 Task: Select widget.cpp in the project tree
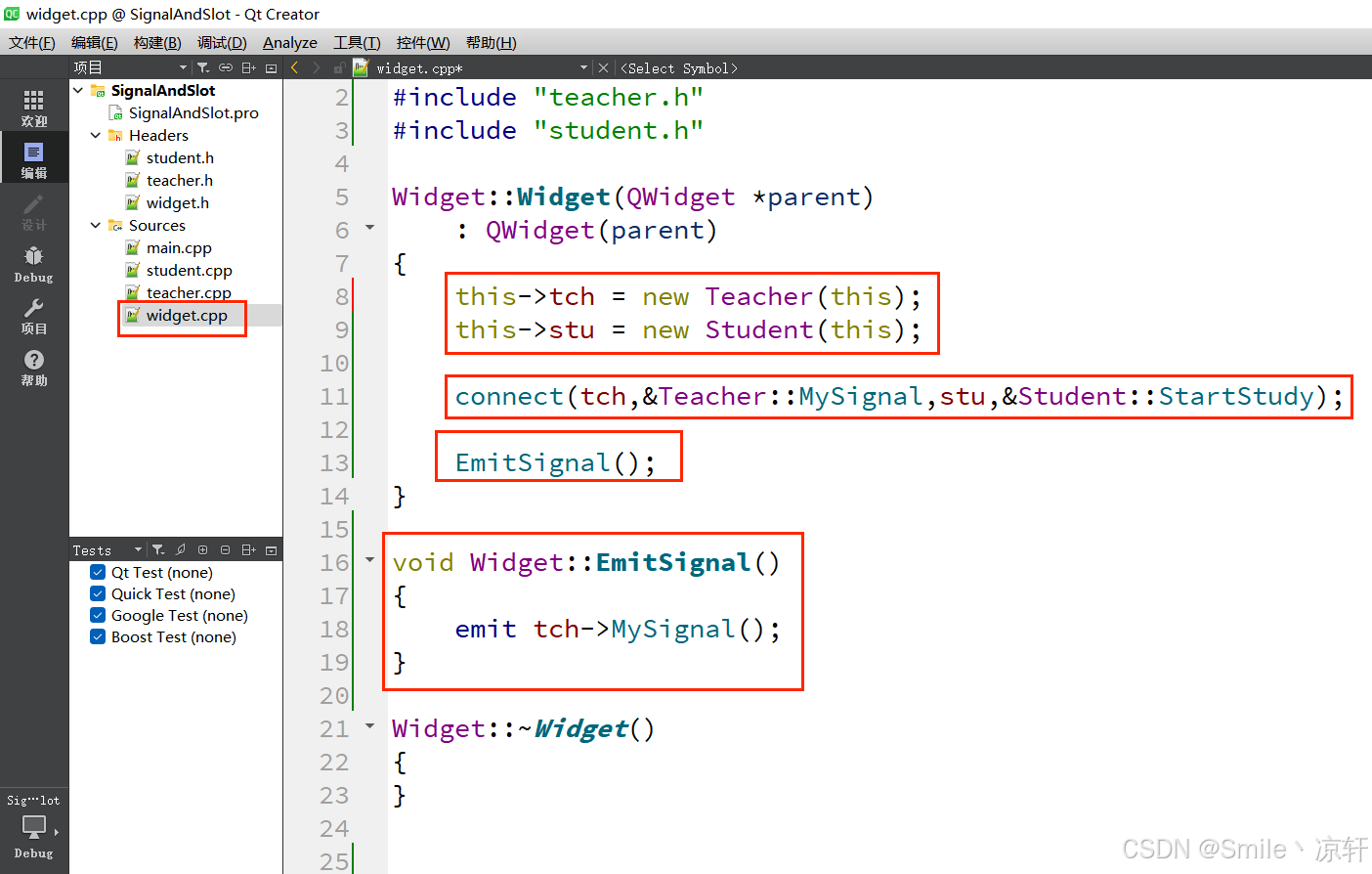tap(187, 315)
